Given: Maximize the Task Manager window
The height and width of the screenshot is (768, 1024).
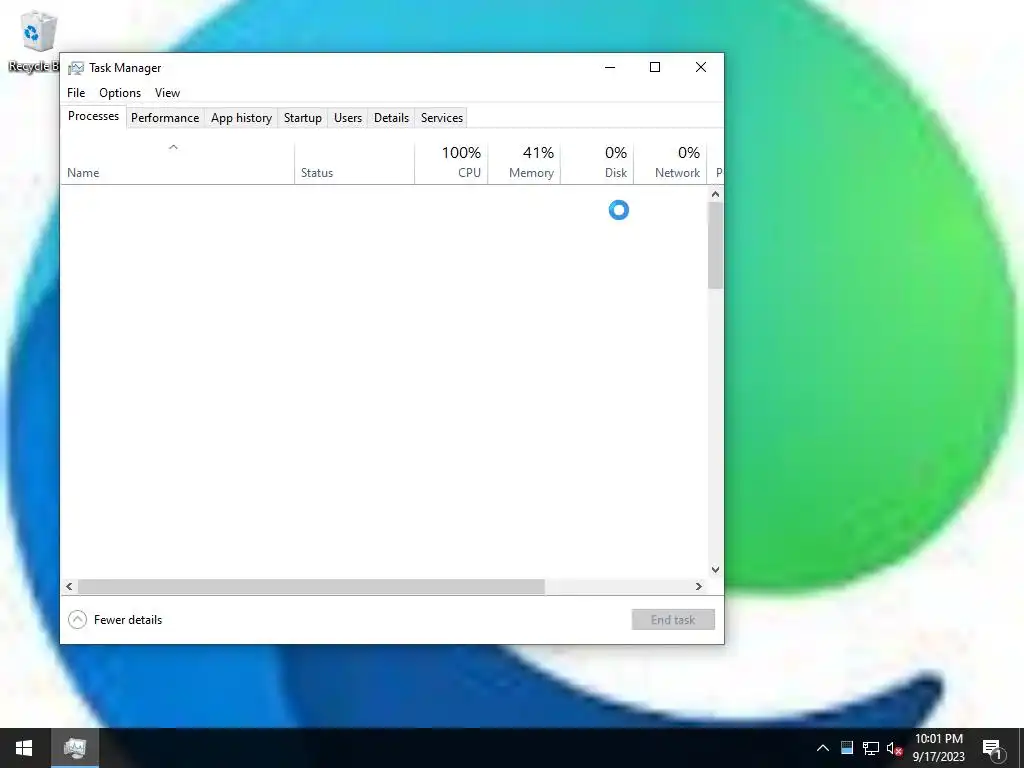Looking at the screenshot, I should (655, 67).
